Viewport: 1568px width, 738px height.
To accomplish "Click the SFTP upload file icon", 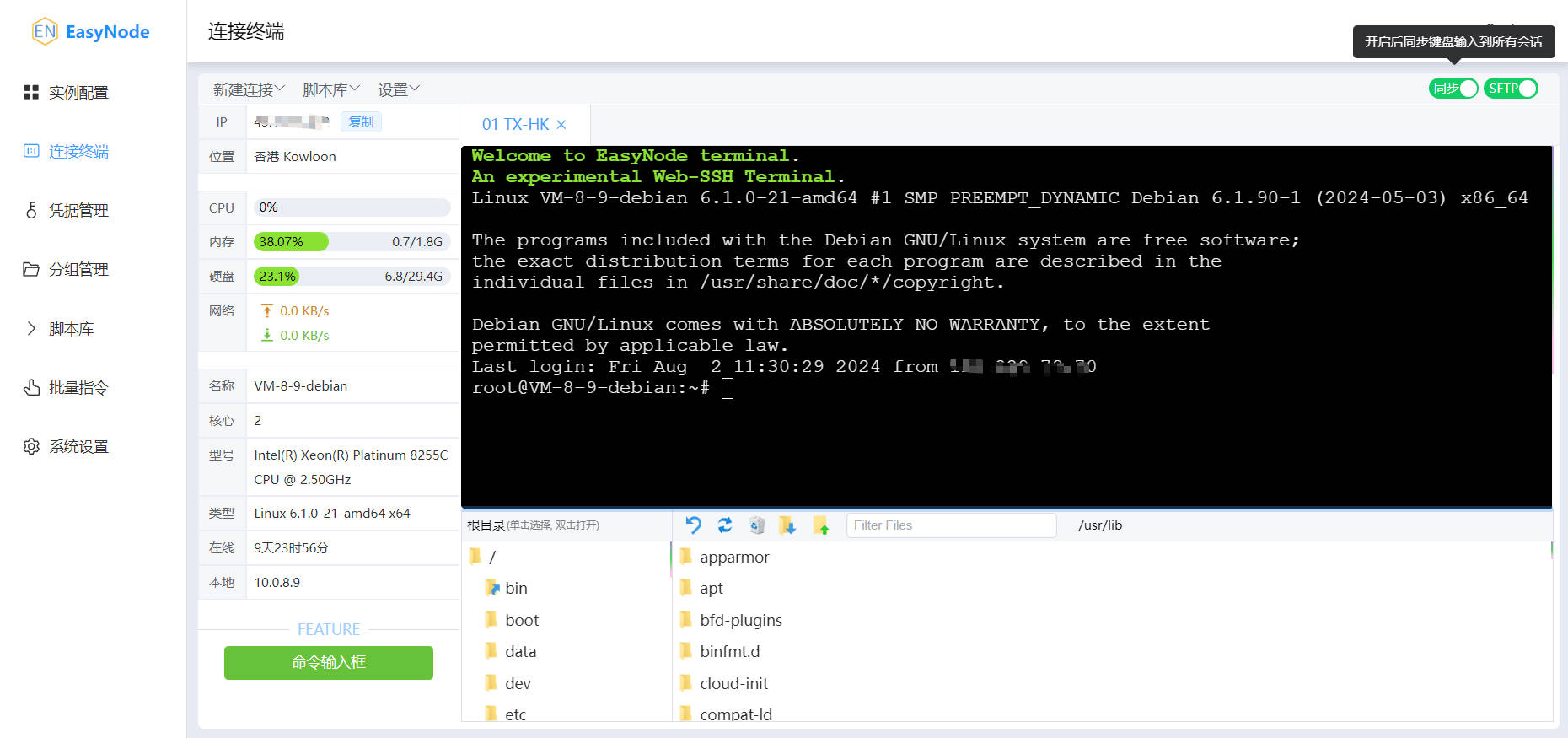I will click(821, 525).
